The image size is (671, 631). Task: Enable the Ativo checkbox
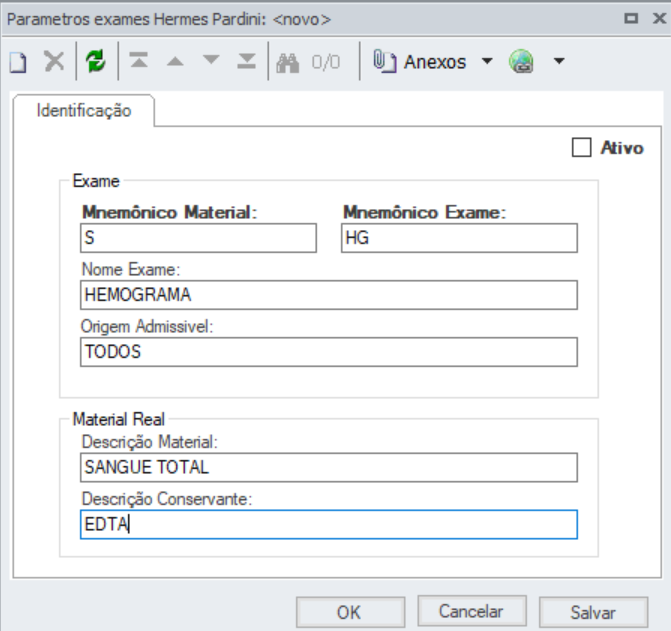click(x=582, y=148)
